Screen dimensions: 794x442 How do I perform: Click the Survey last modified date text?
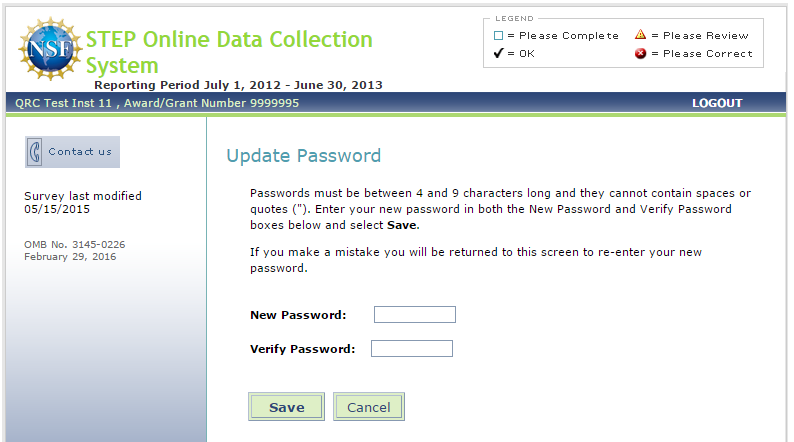pos(83,203)
